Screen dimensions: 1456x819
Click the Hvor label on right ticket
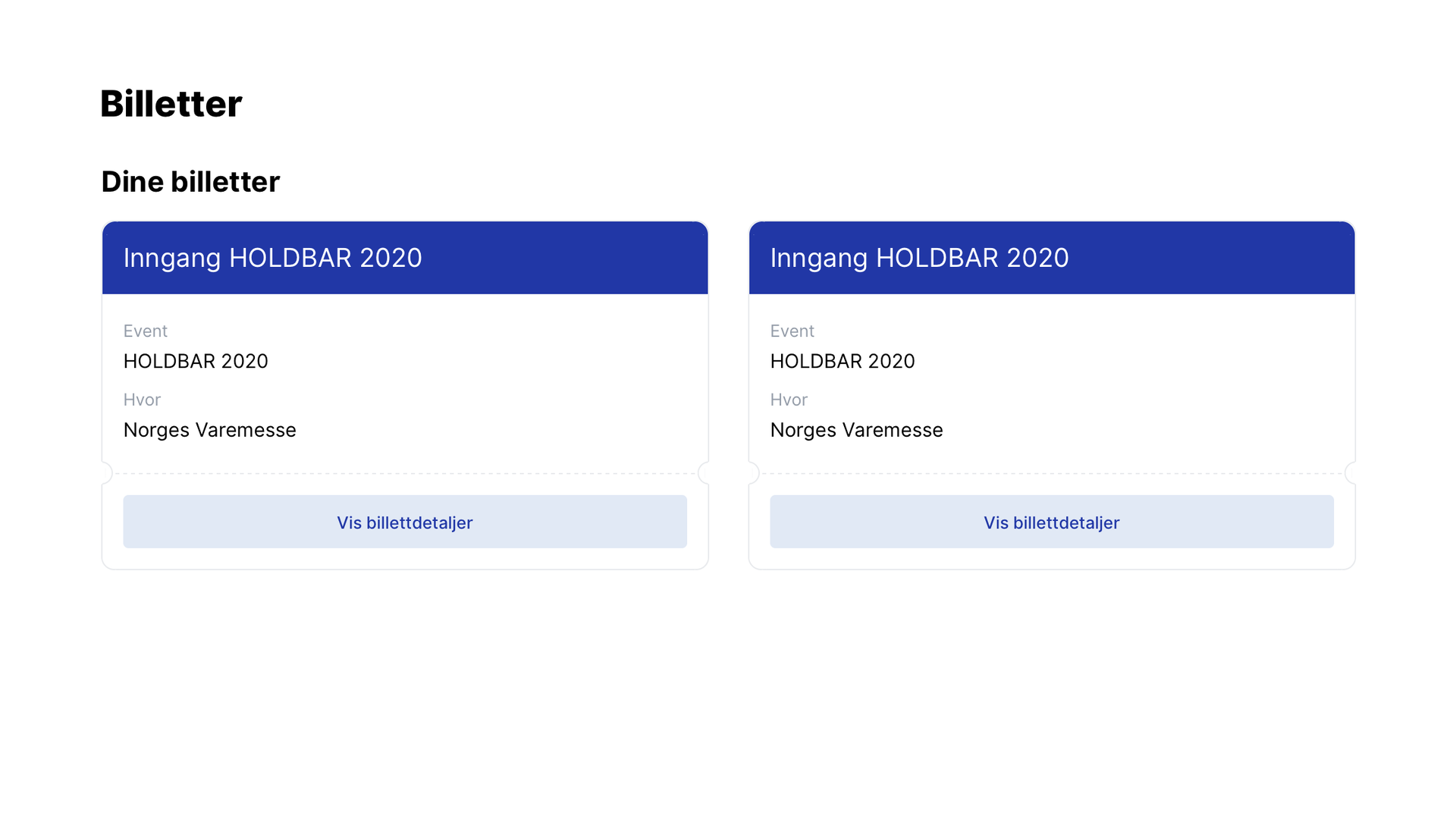tap(789, 400)
